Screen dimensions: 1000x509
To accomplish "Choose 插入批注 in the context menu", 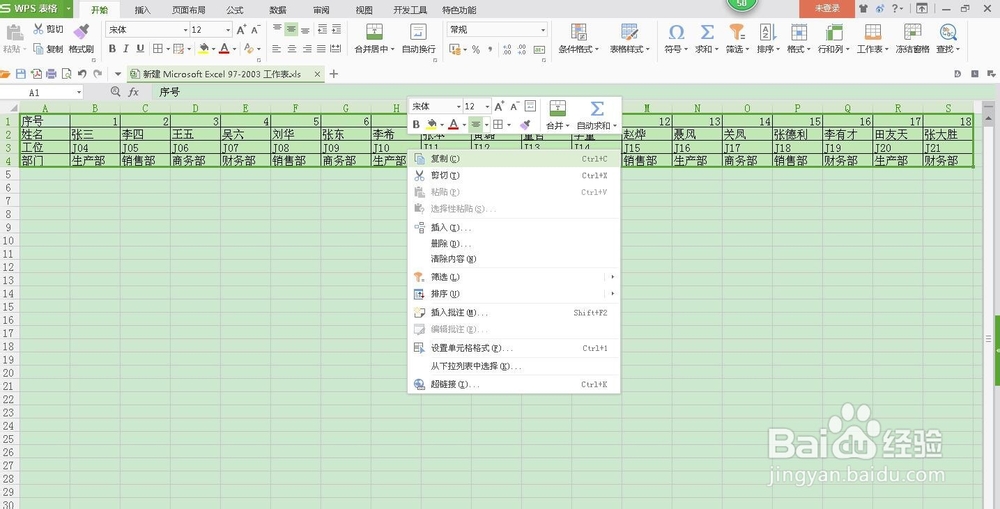I will click(514, 313).
